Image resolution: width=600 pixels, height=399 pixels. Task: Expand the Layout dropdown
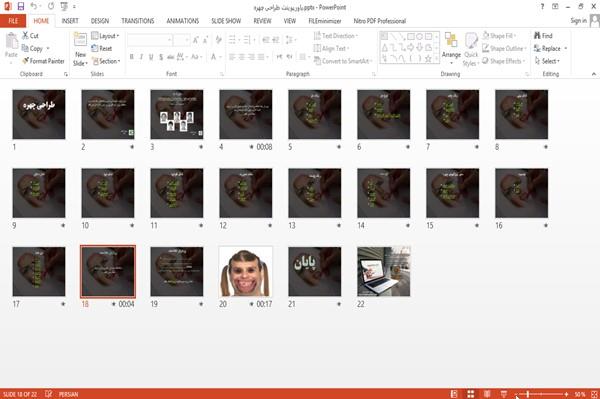coord(105,36)
